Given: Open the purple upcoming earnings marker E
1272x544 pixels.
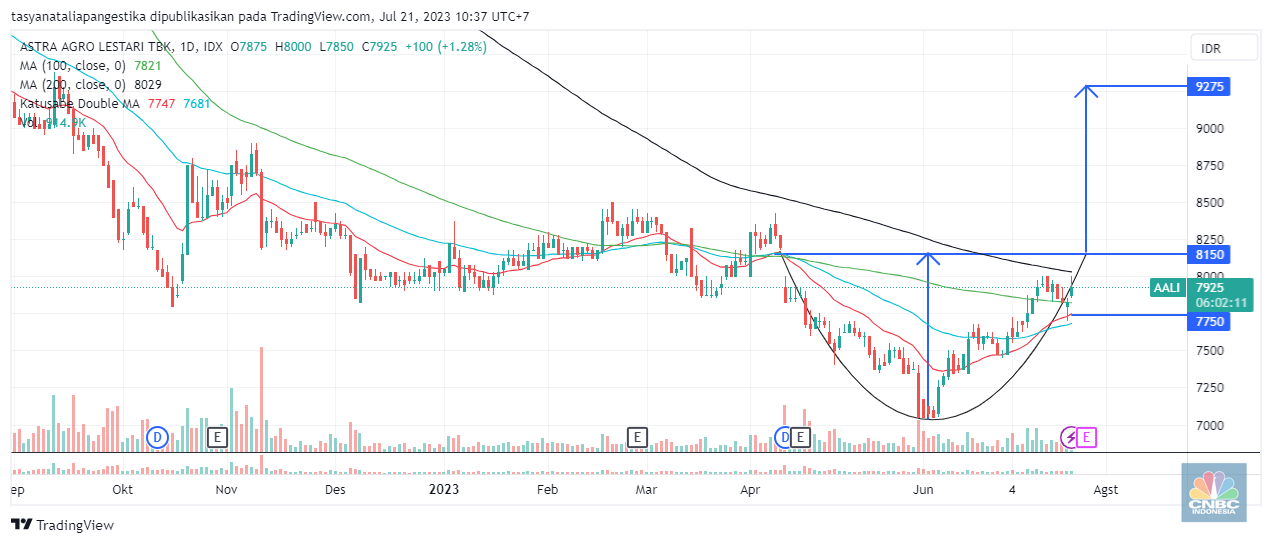Looking at the screenshot, I should coord(1088,437).
